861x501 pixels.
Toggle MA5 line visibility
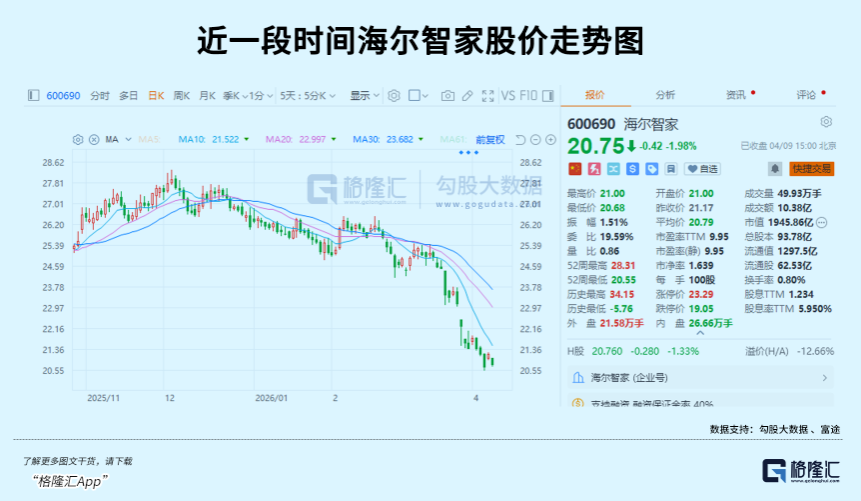[x=149, y=140]
